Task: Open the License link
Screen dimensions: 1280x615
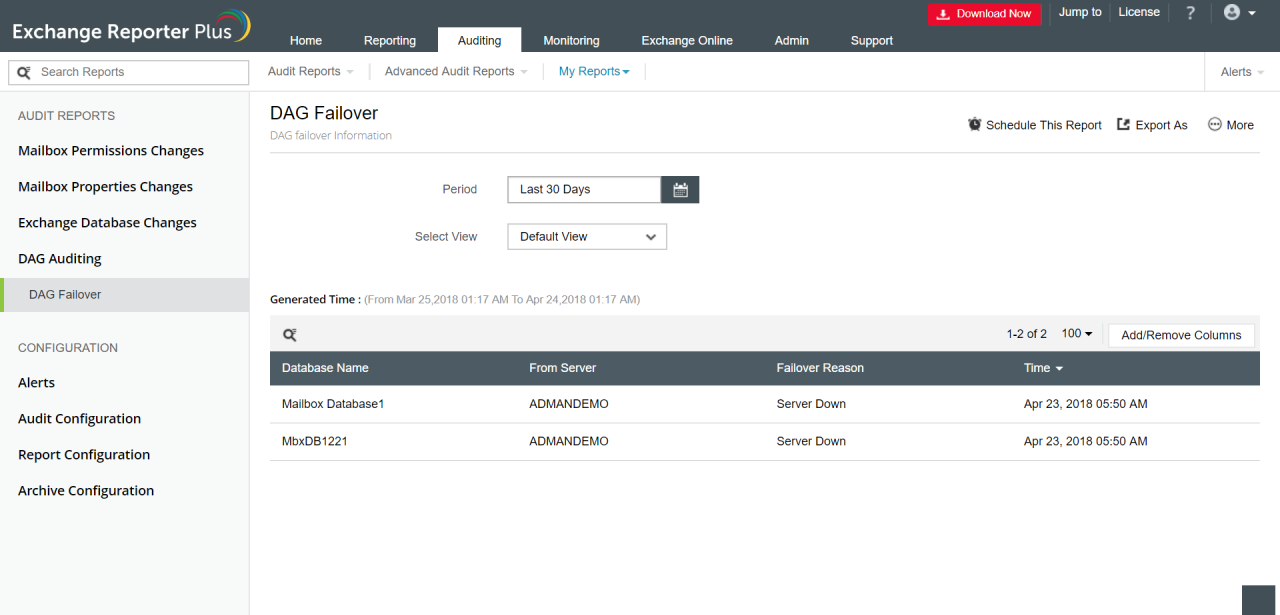Action: point(1139,13)
